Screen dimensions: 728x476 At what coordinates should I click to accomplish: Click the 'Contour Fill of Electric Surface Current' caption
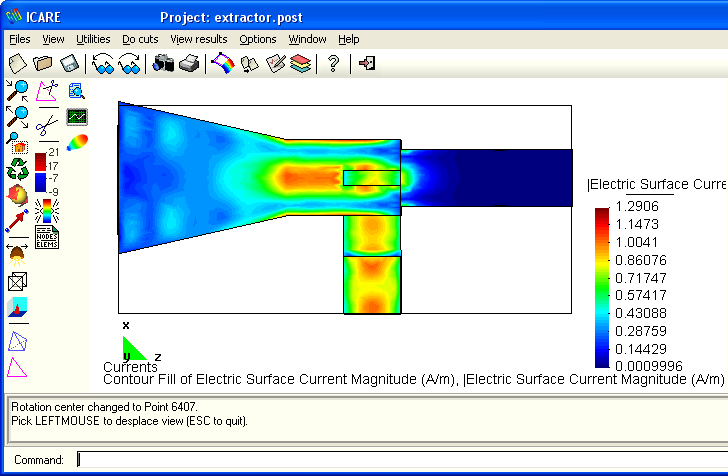pos(413,379)
